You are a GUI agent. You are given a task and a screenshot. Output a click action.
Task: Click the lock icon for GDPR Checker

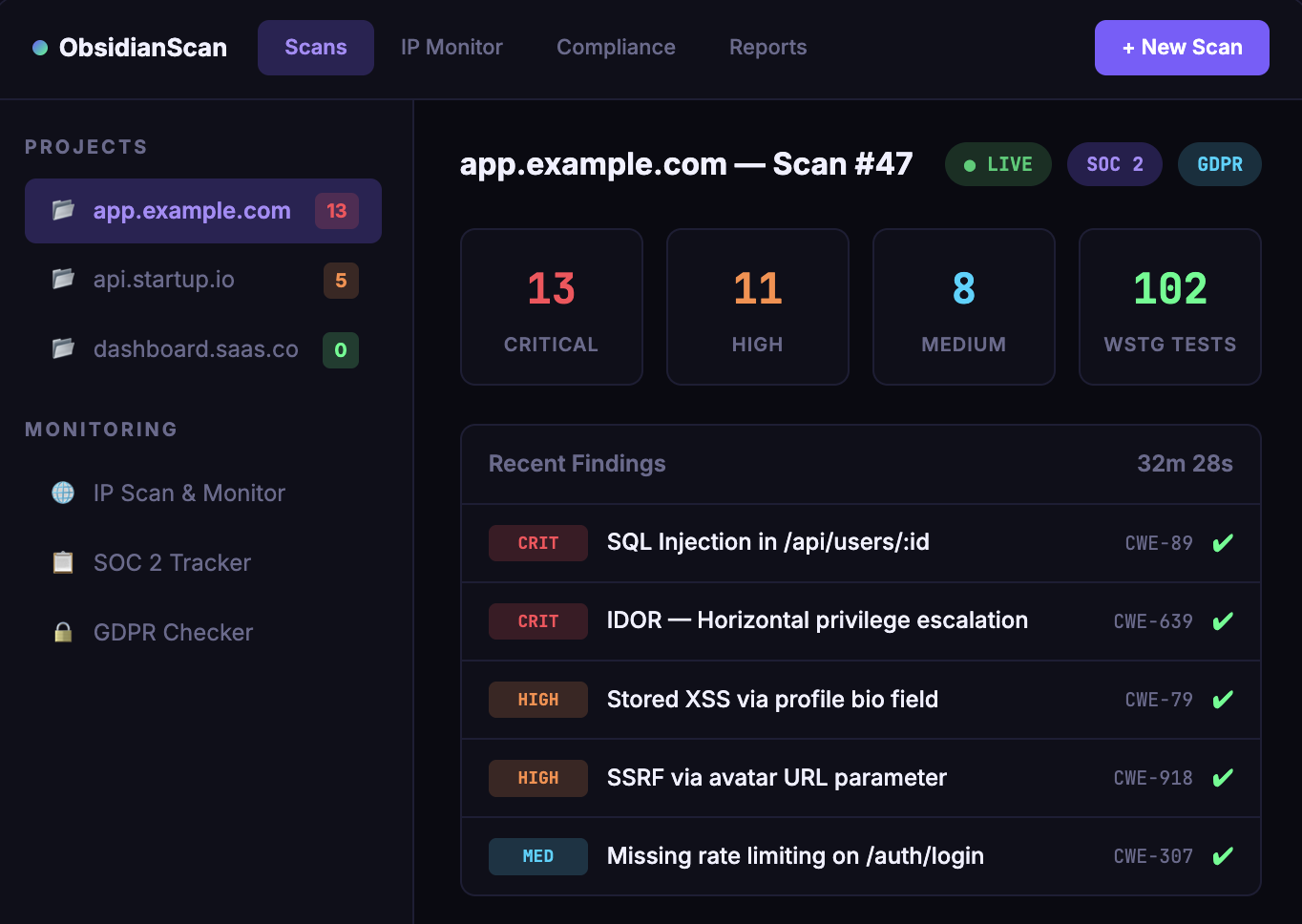point(63,632)
